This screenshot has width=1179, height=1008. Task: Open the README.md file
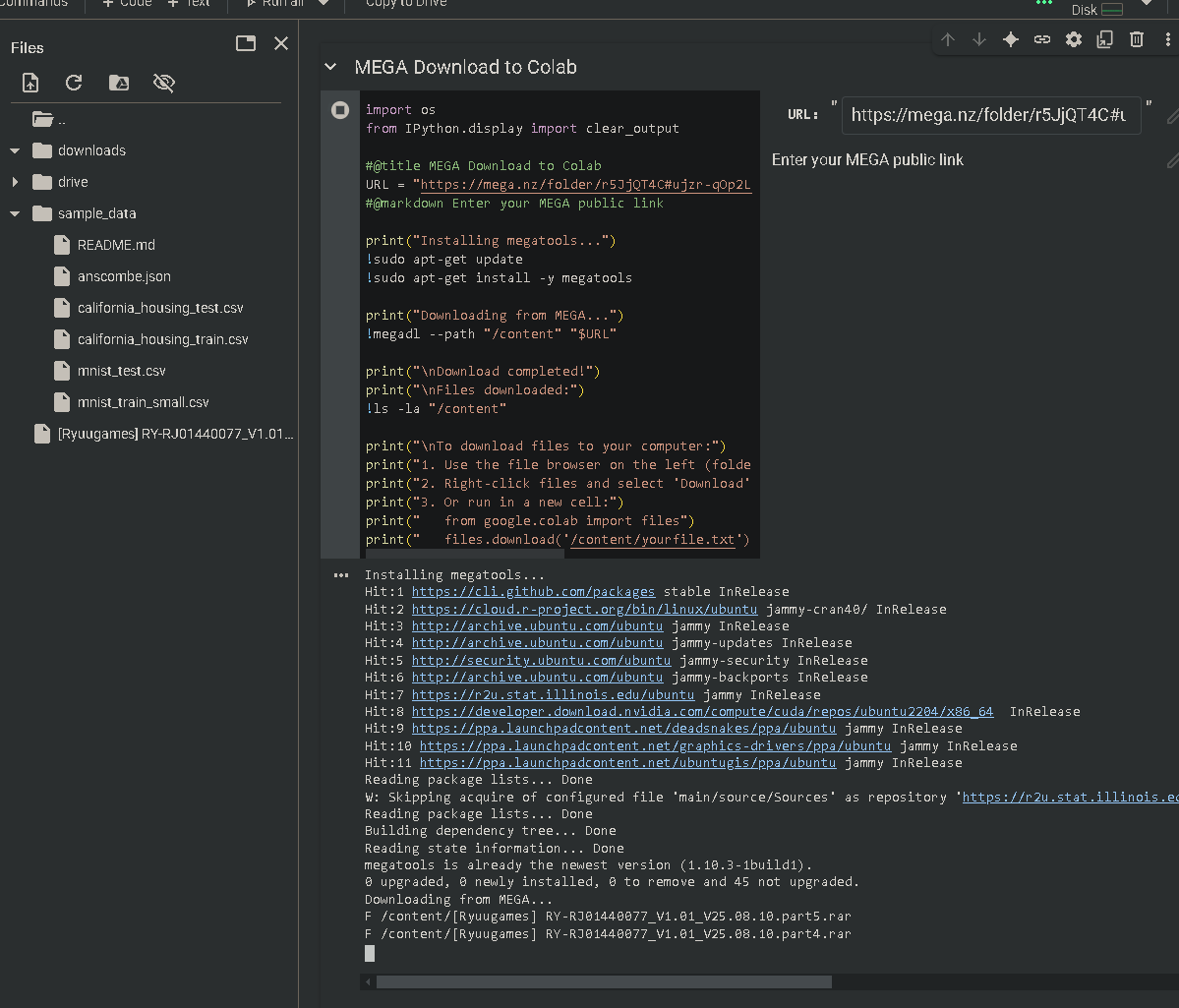[116, 245]
